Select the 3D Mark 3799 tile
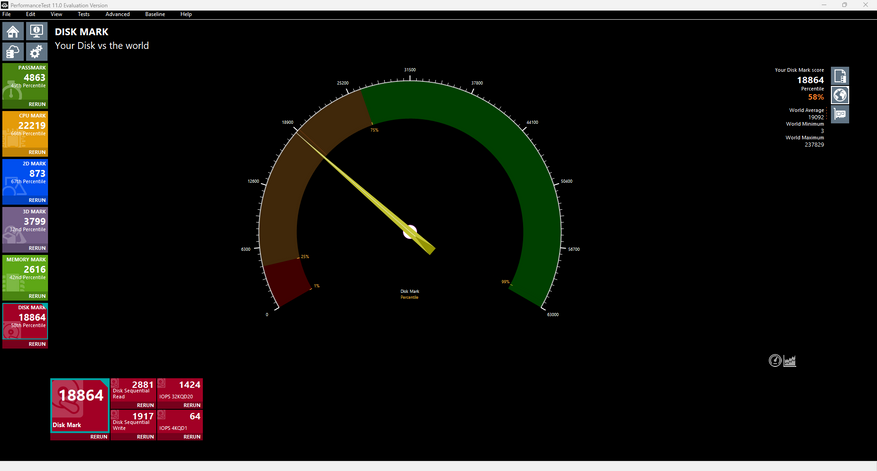 pyautogui.click(x=25, y=226)
